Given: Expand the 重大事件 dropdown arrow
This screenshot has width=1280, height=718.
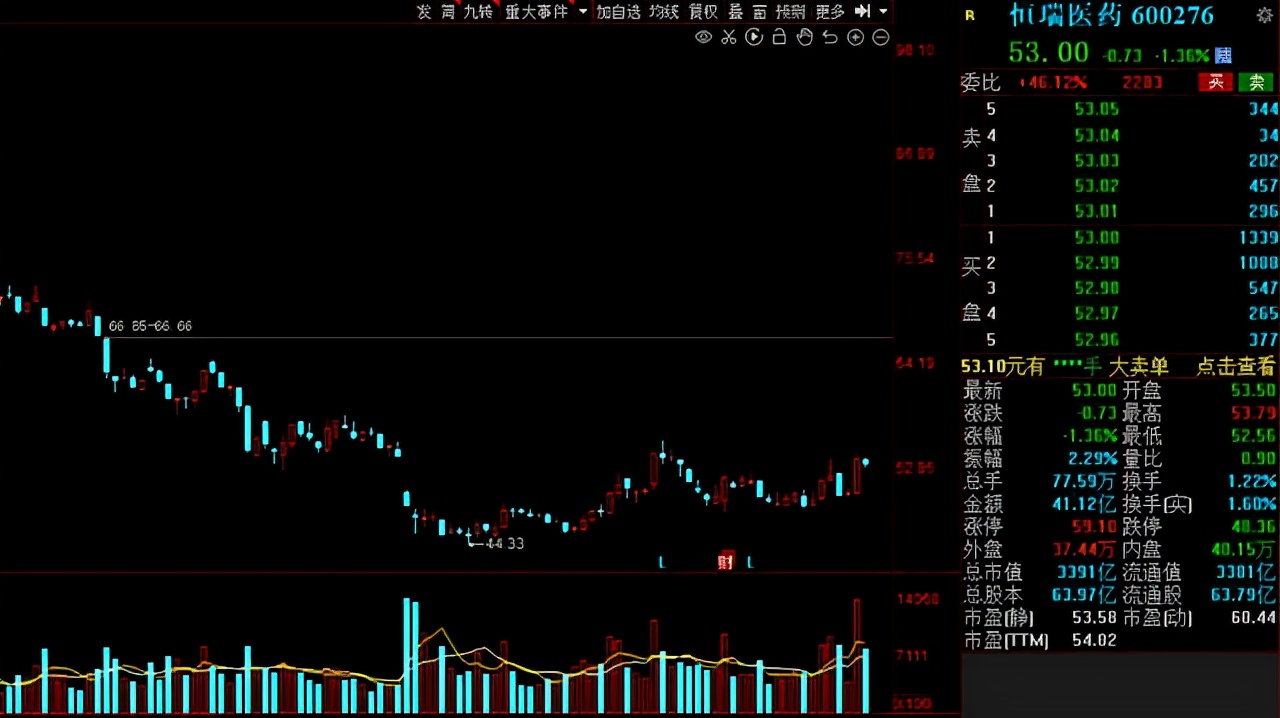Looking at the screenshot, I should [583, 12].
